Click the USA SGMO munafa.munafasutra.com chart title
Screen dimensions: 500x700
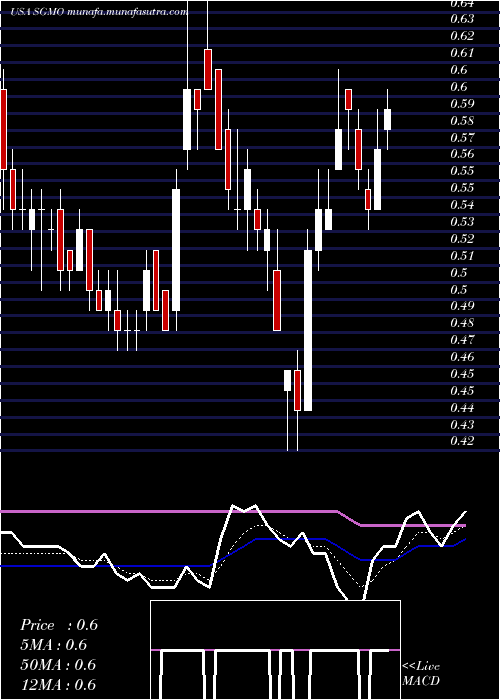tap(99, 12)
